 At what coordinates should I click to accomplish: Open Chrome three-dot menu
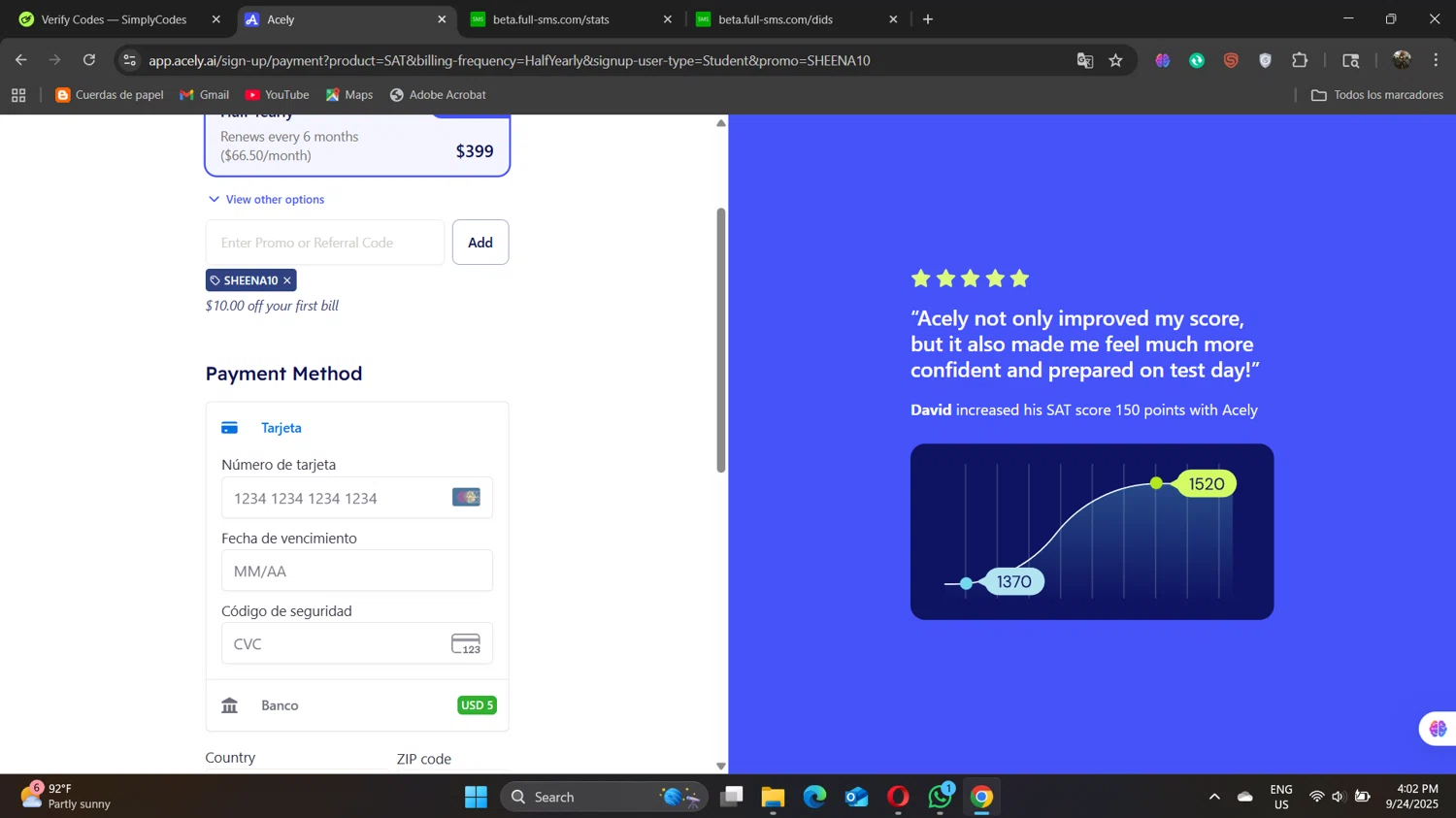(1436, 60)
